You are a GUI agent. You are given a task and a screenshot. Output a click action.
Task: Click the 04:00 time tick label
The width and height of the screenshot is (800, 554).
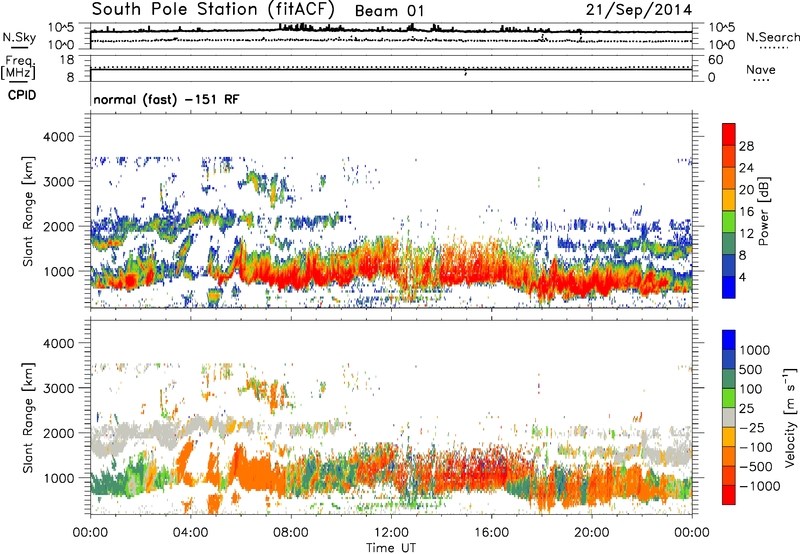coord(190,533)
